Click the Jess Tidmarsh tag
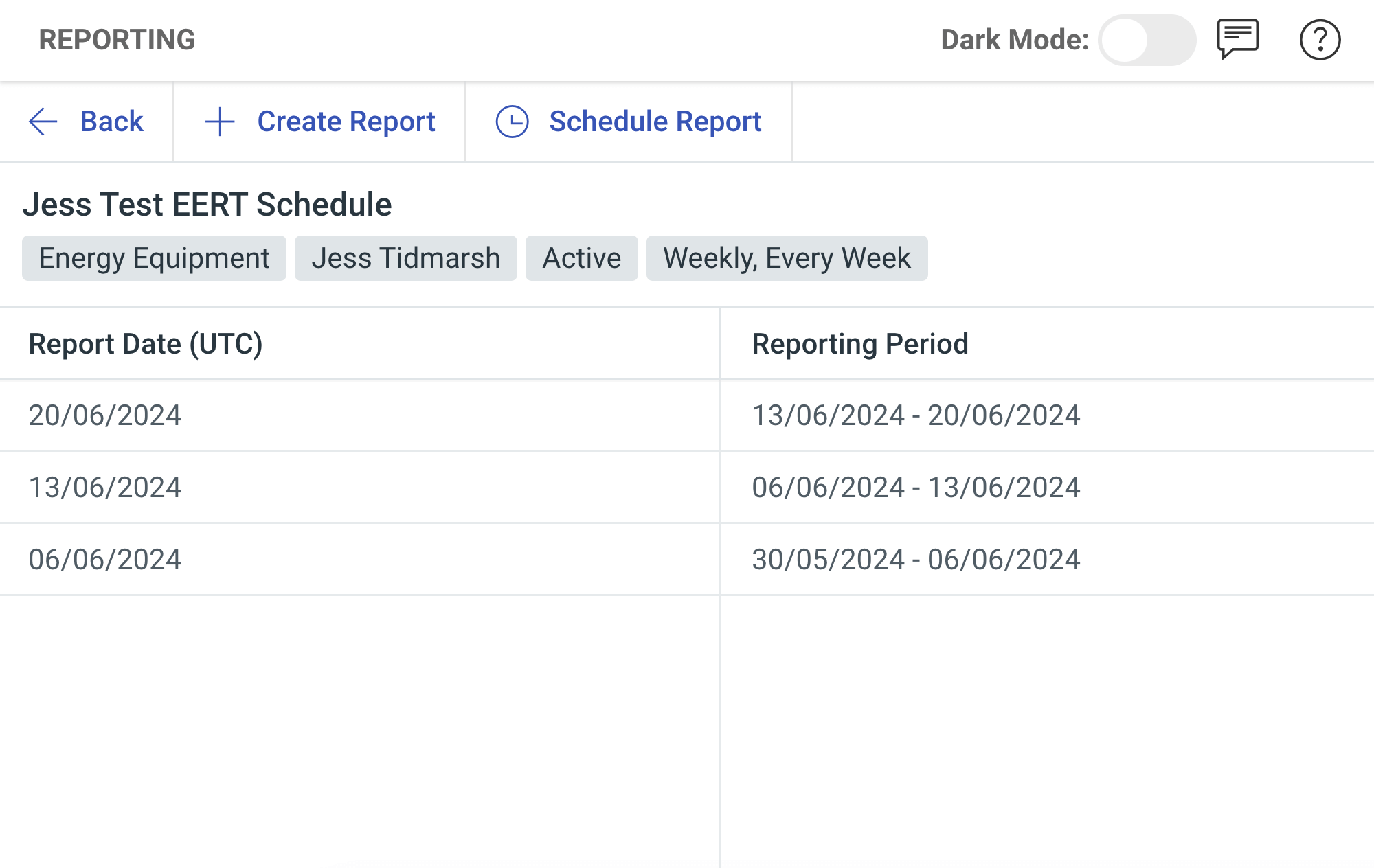The width and height of the screenshot is (1374, 868). coord(405,258)
